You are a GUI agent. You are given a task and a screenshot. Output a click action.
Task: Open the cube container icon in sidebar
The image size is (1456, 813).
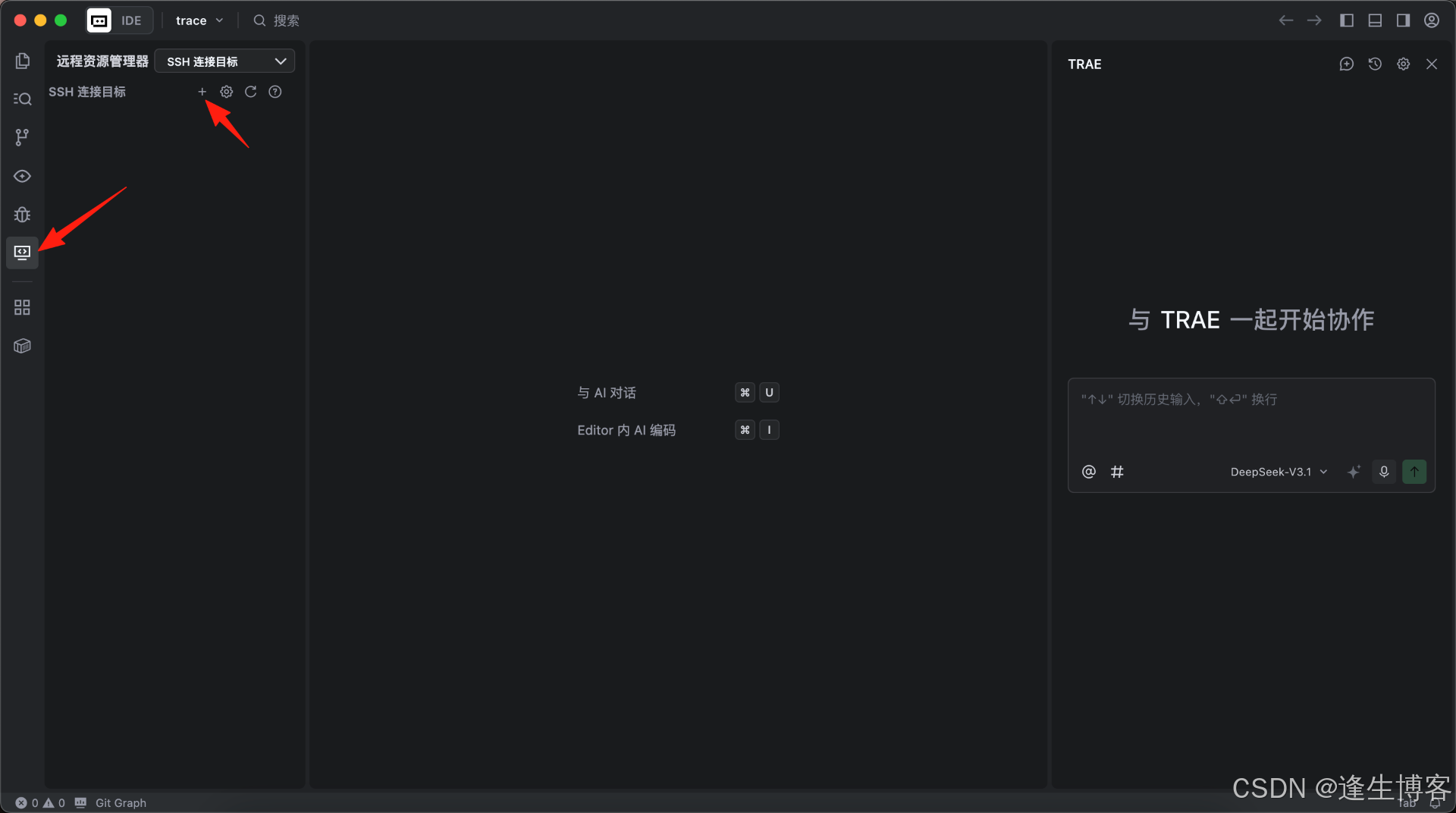pyautogui.click(x=22, y=346)
